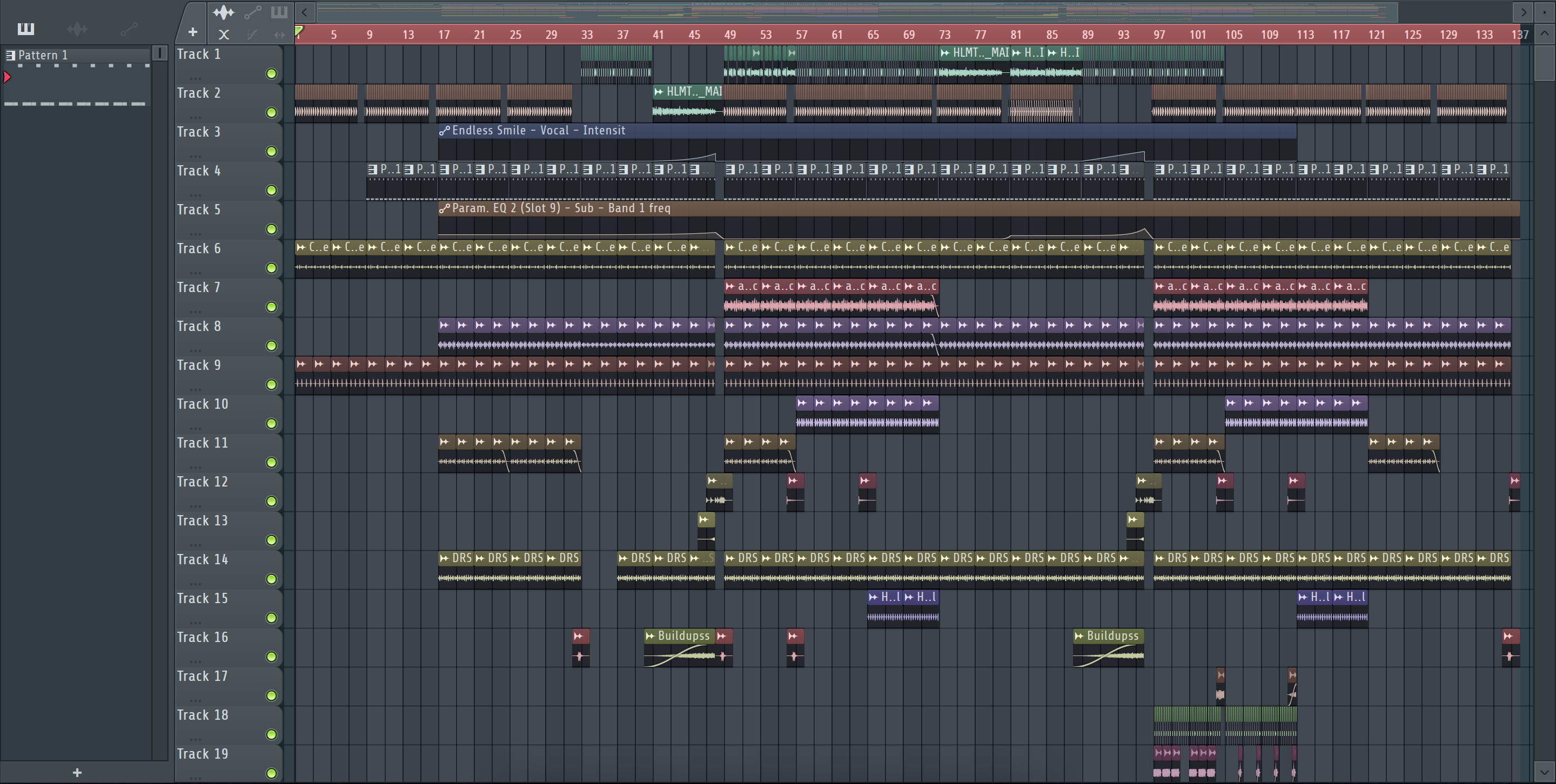This screenshot has height=784, width=1556.
Task: Mute Track 1 with its green light
Action: click(x=271, y=73)
